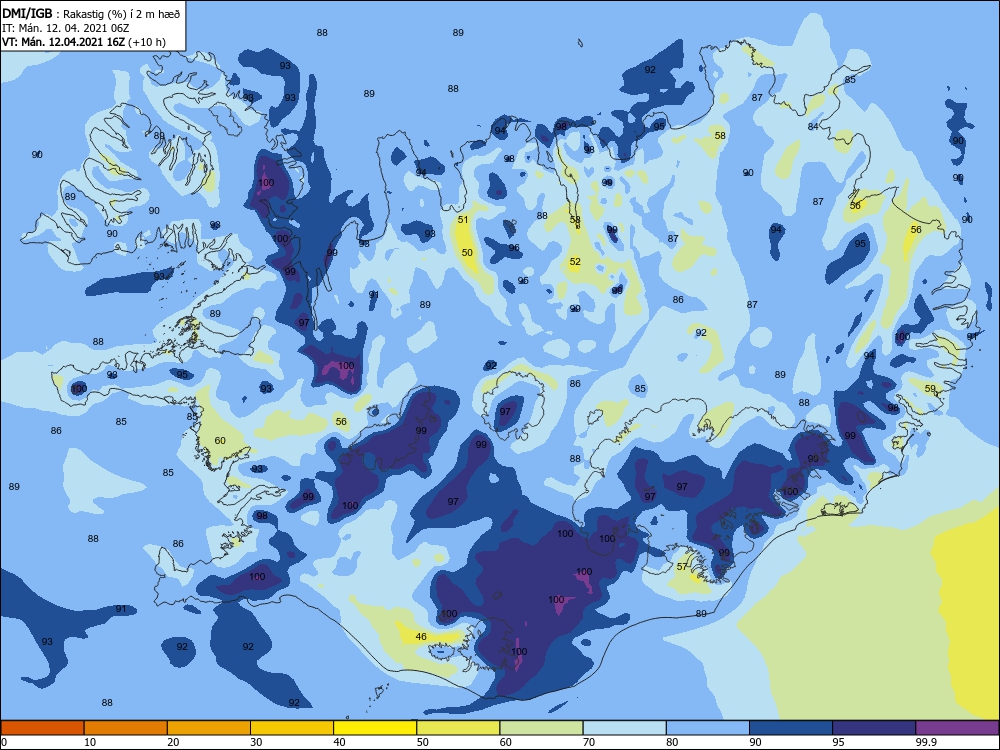
Task: Click the '84' humidity value on the map
Action: pyautogui.click(x=813, y=127)
